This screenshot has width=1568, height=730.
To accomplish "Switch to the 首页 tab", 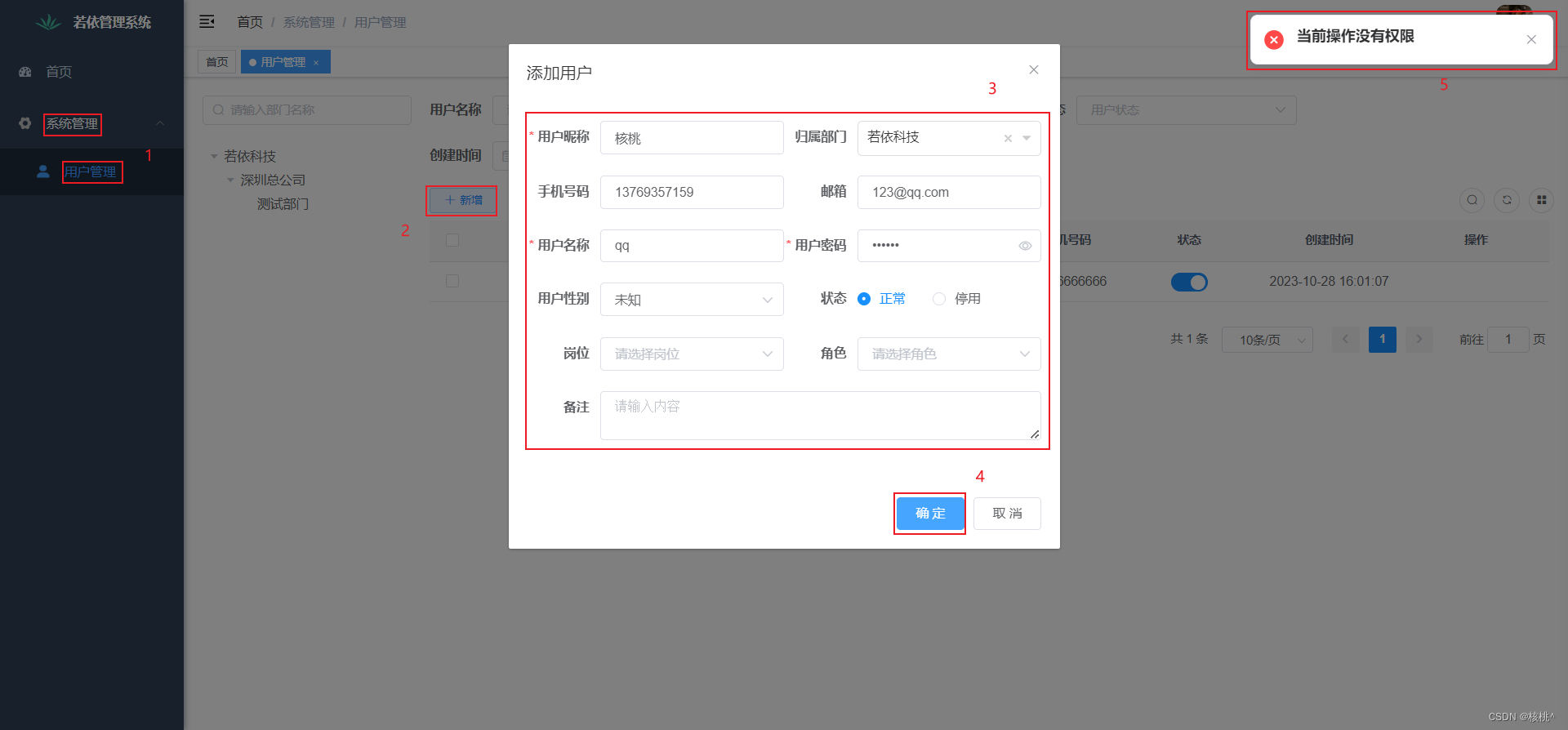I will coord(217,62).
